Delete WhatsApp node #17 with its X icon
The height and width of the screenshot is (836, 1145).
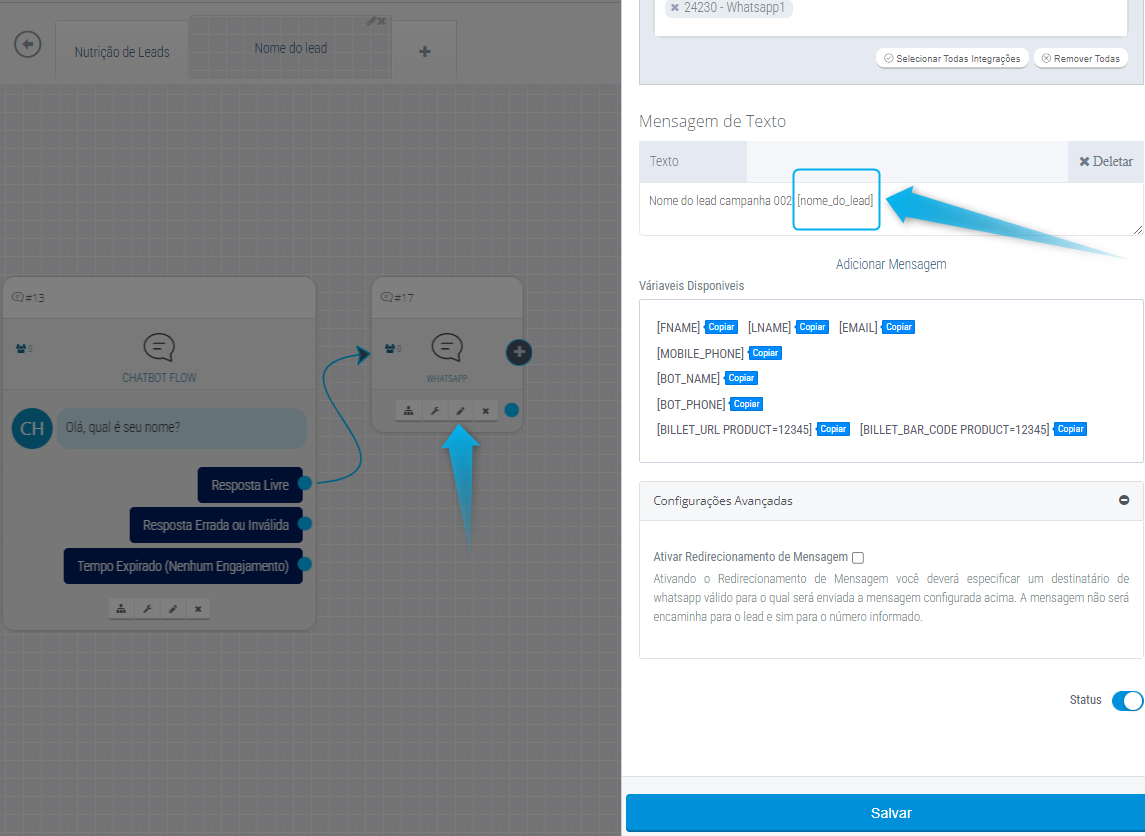[485, 410]
